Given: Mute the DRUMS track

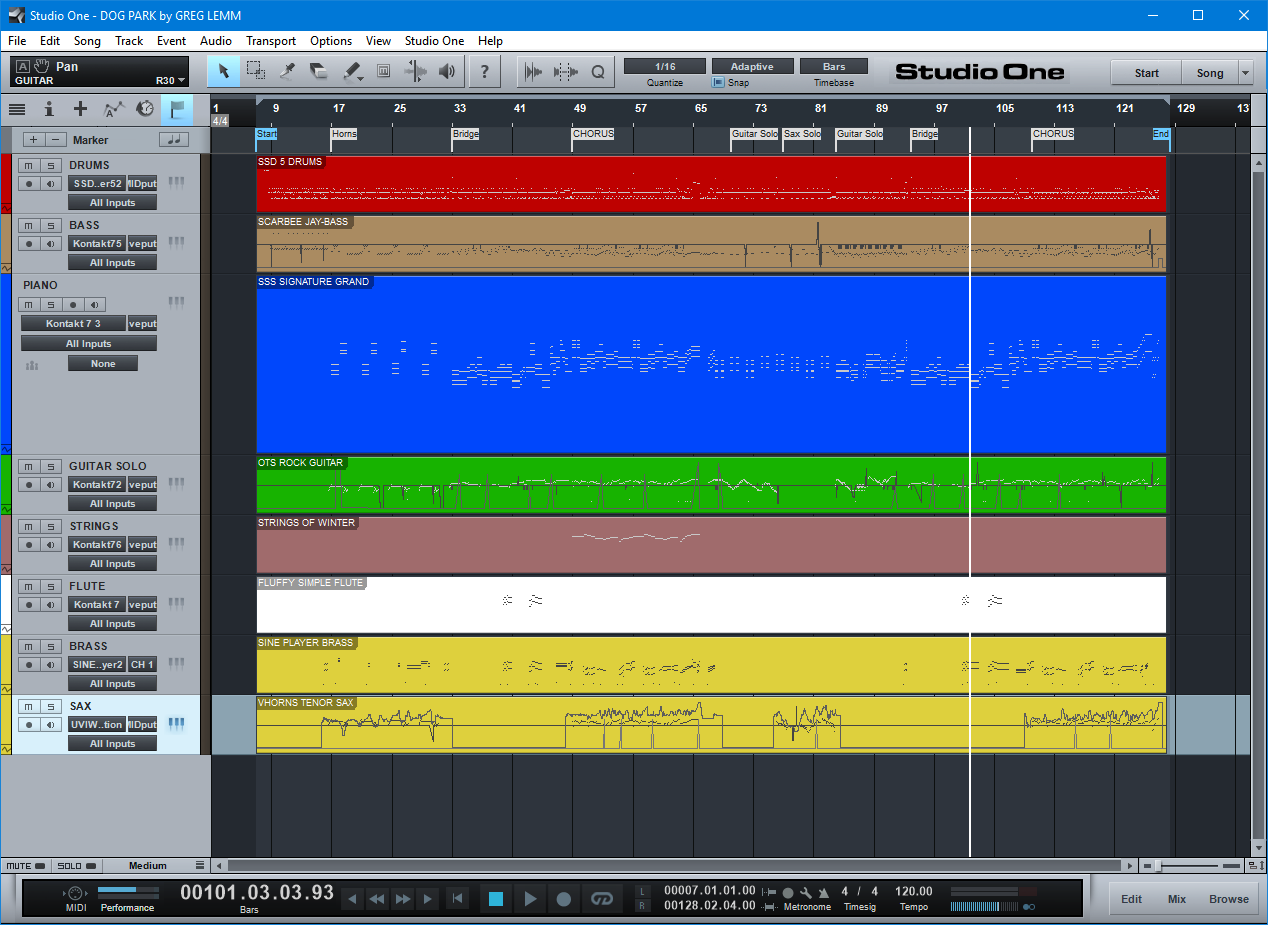Looking at the screenshot, I should click(29, 165).
